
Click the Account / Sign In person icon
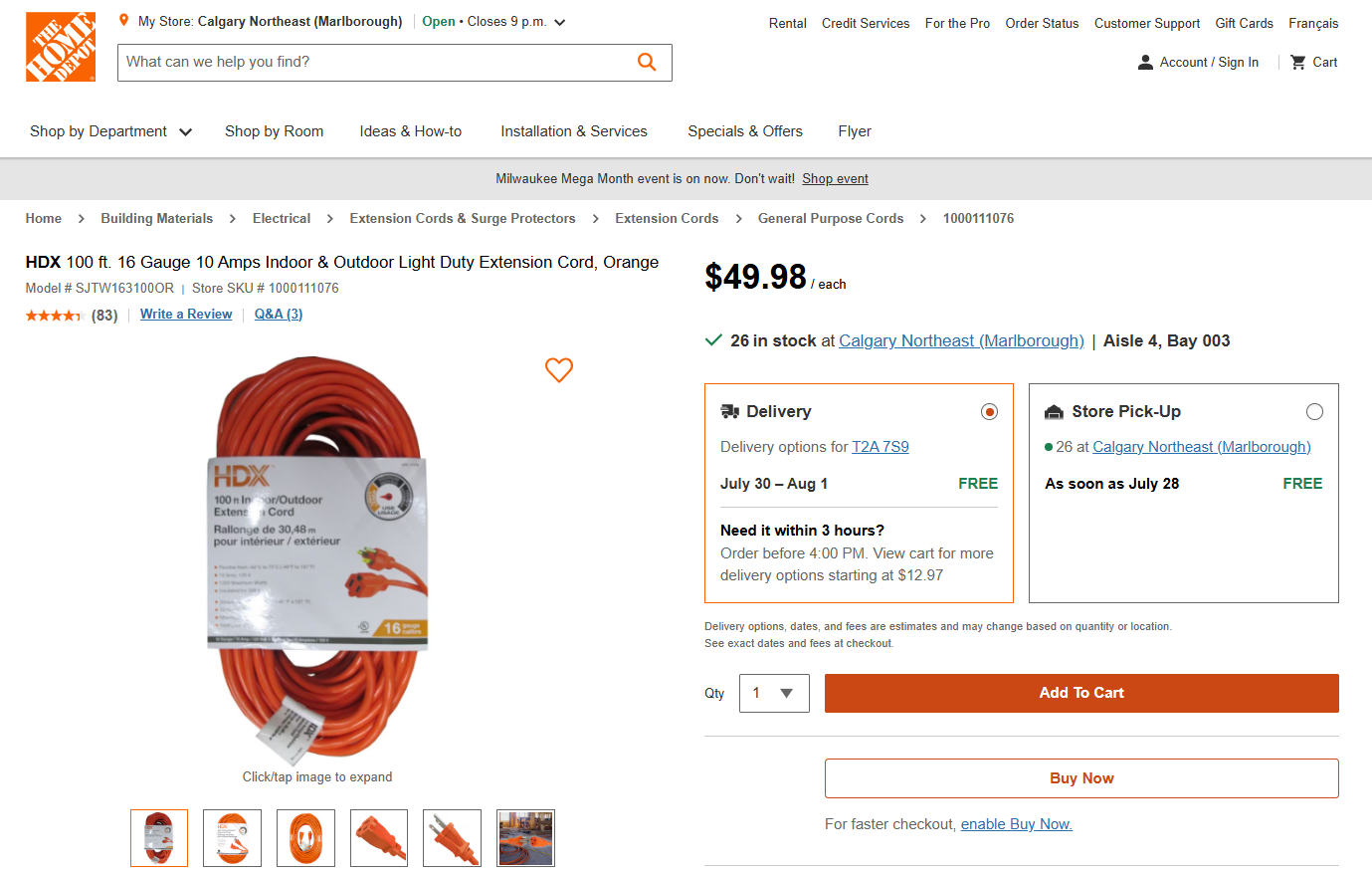click(1146, 62)
